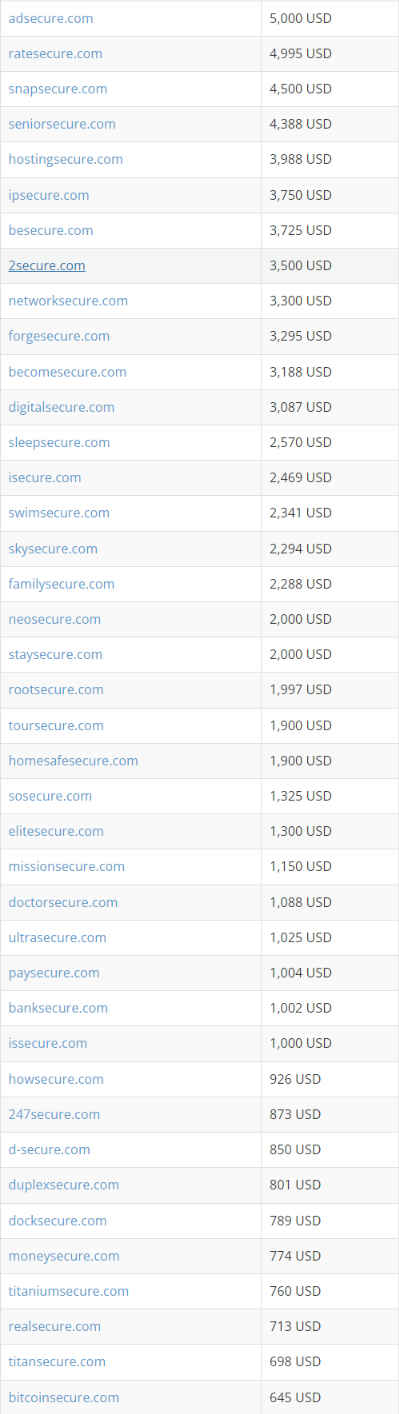Open elitesecure.com domain link
This screenshot has width=399, height=1414.
[56, 831]
